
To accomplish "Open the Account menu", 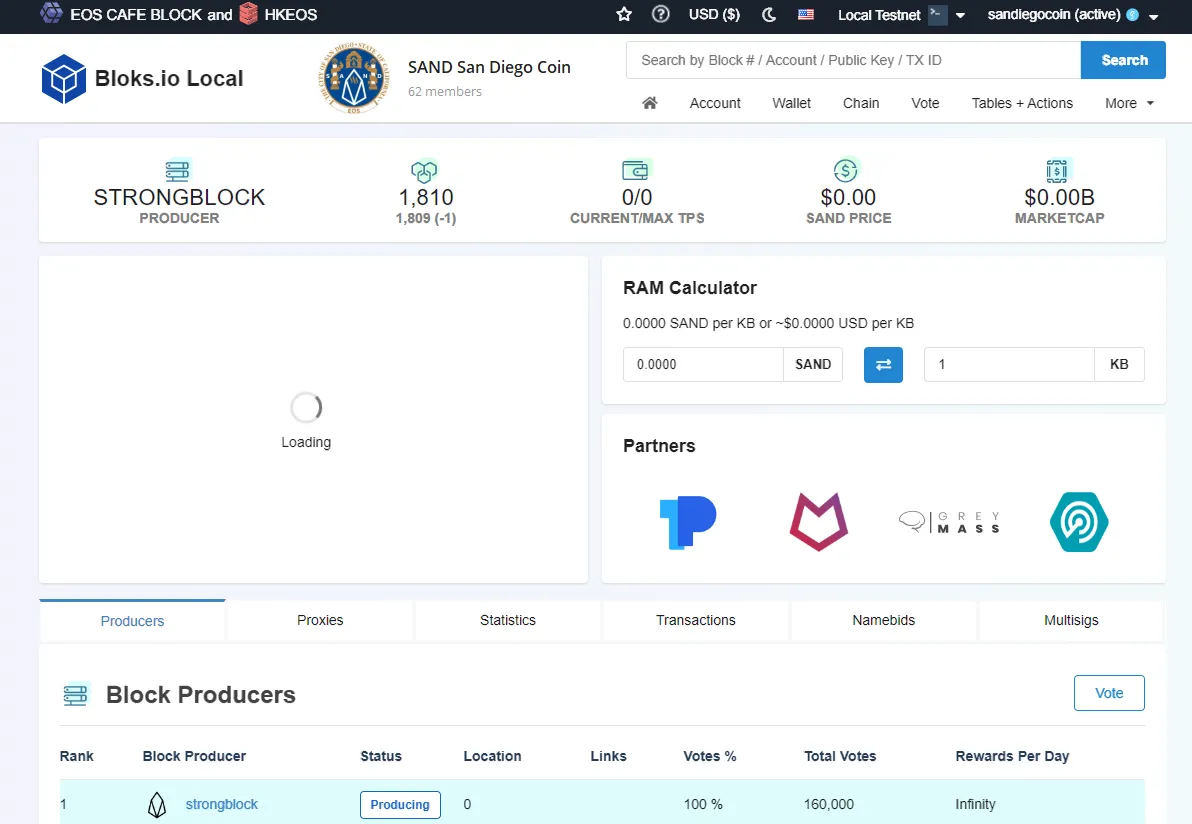I will pyautogui.click(x=715, y=103).
